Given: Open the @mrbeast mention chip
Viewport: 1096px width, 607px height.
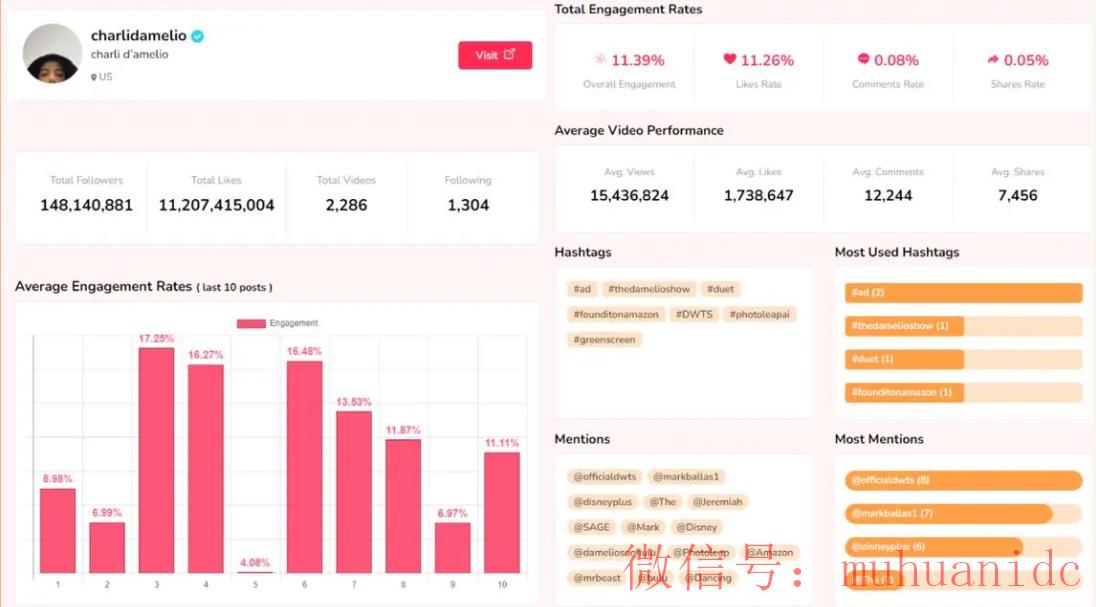Looking at the screenshot, I should coord(597,578).
